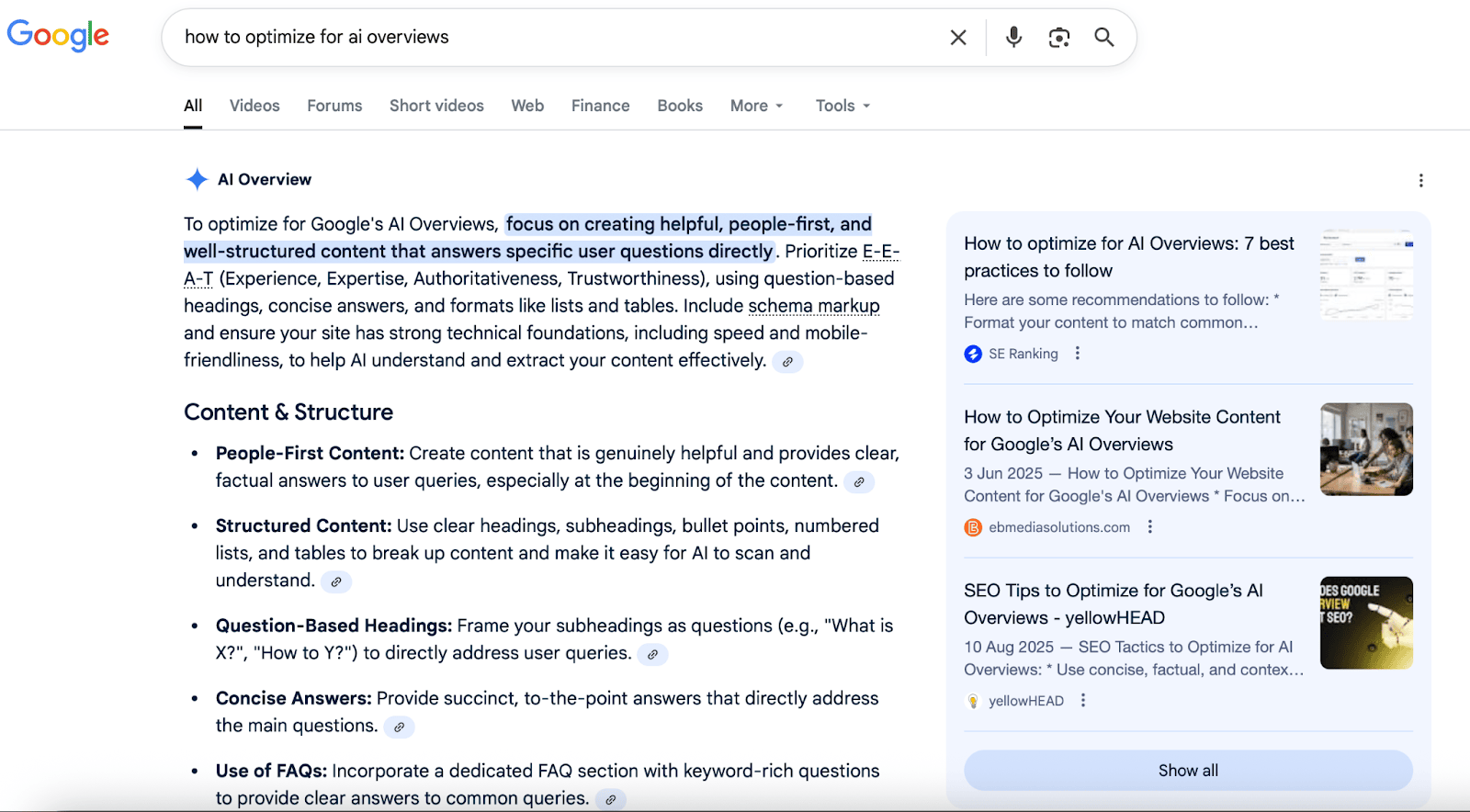Open three-dot menu next to SE Ranking

(x=1078, y=354)
